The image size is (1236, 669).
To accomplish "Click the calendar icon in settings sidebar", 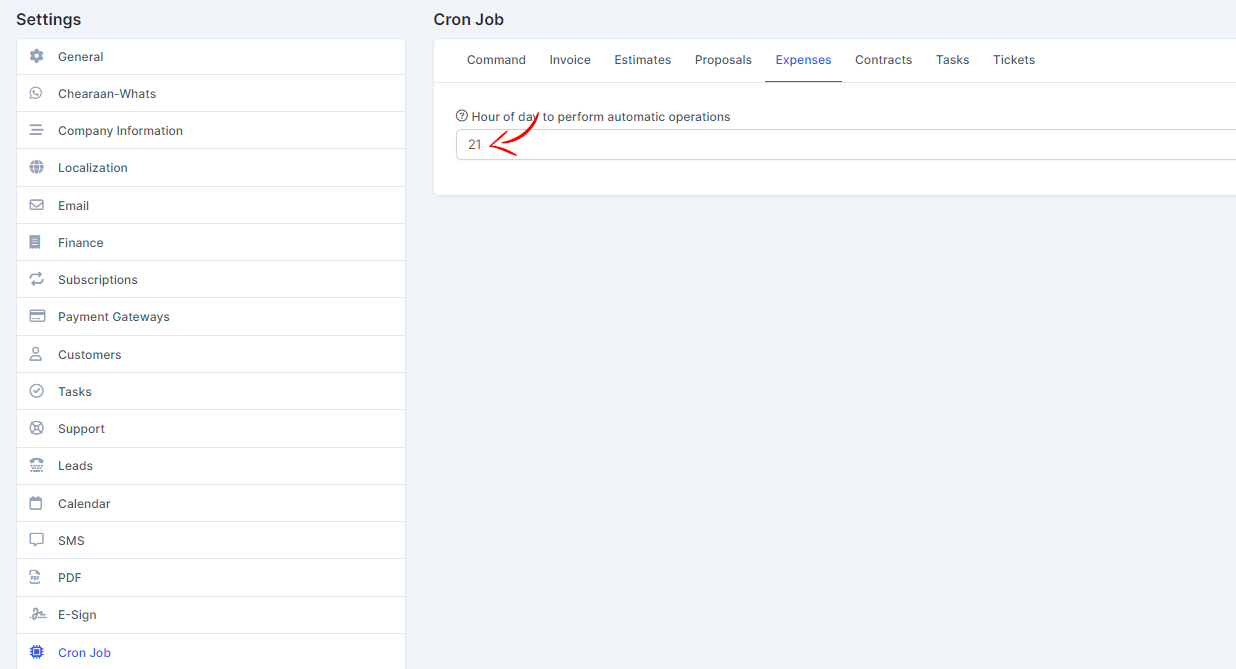I will [x=37, y=504].
